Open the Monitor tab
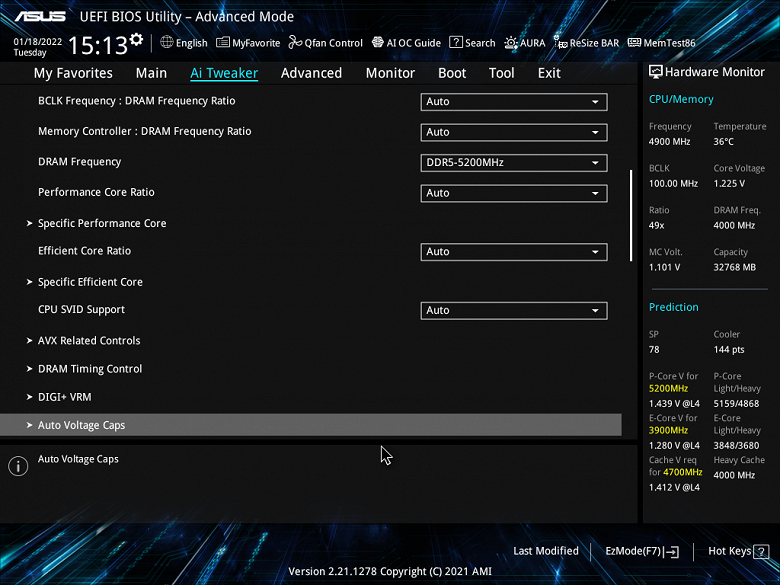780x585 pixels. [x=390, y=73]
